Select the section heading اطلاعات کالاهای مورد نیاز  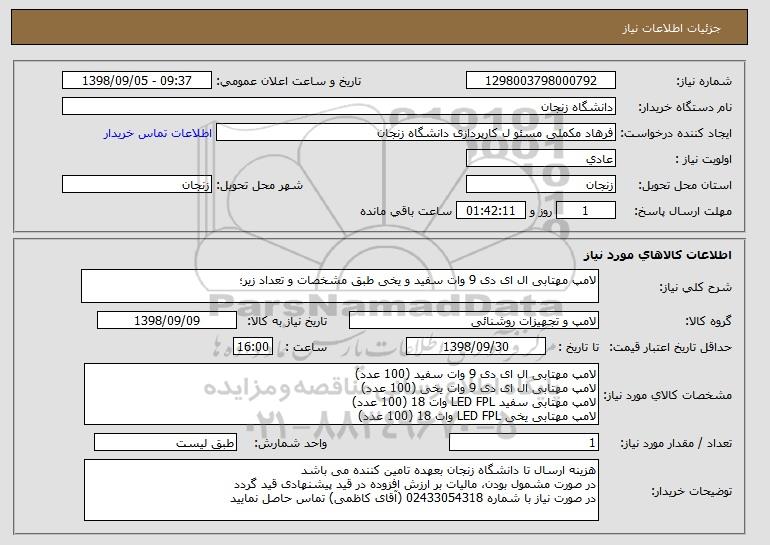[x=657, y=255]
